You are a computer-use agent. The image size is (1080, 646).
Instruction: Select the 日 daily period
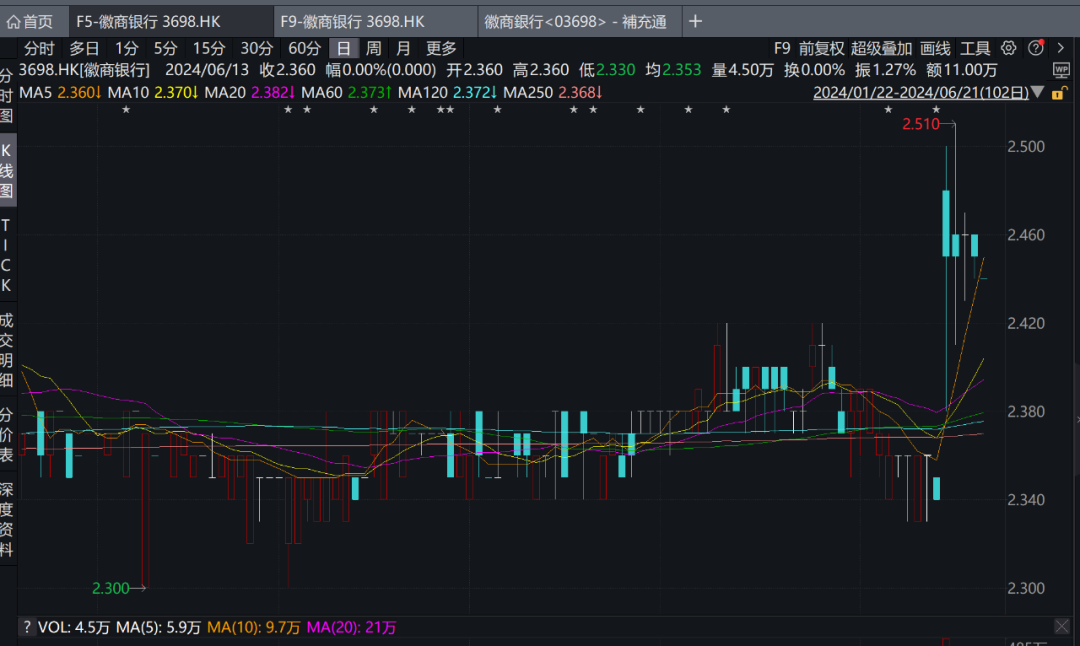pos(343,48)
